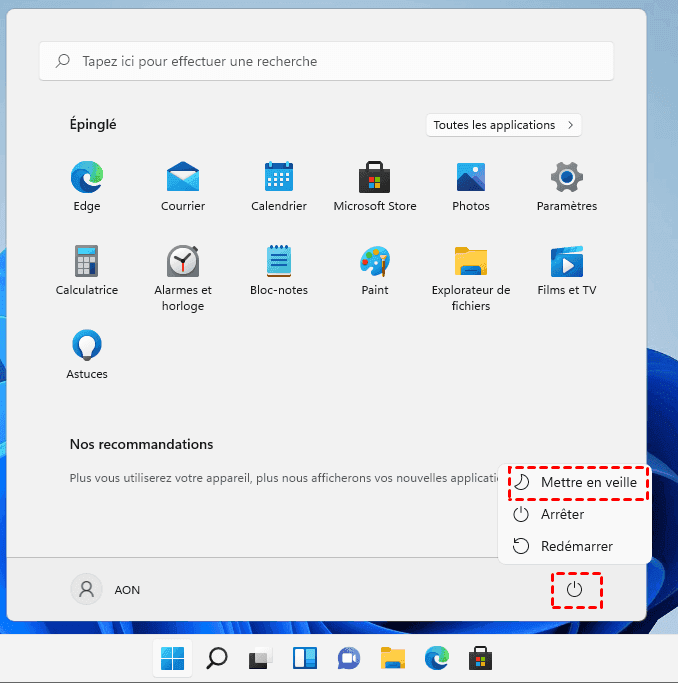Click the AON account name

click(127, 590)
